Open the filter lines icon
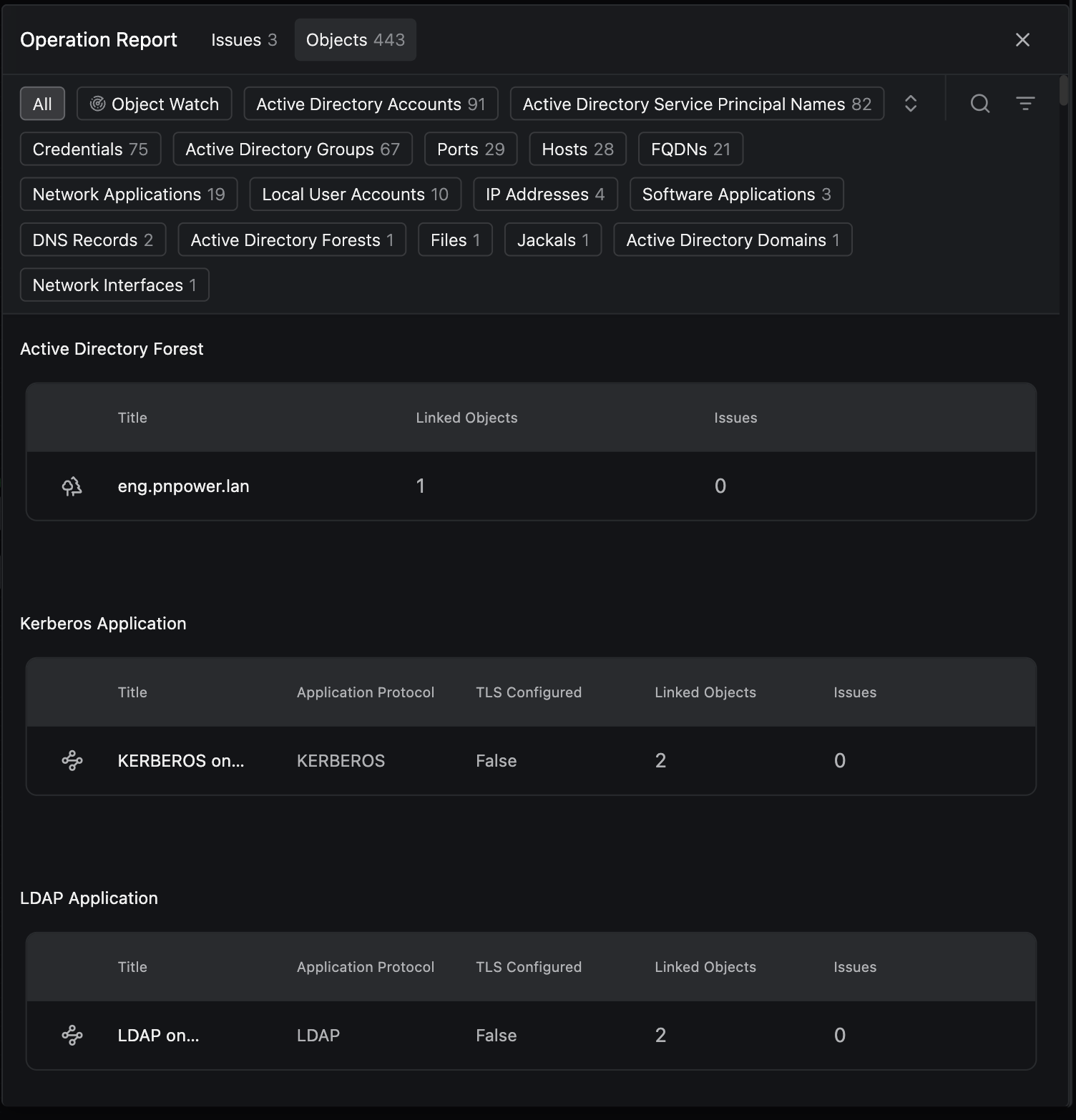 point(1025,104)
